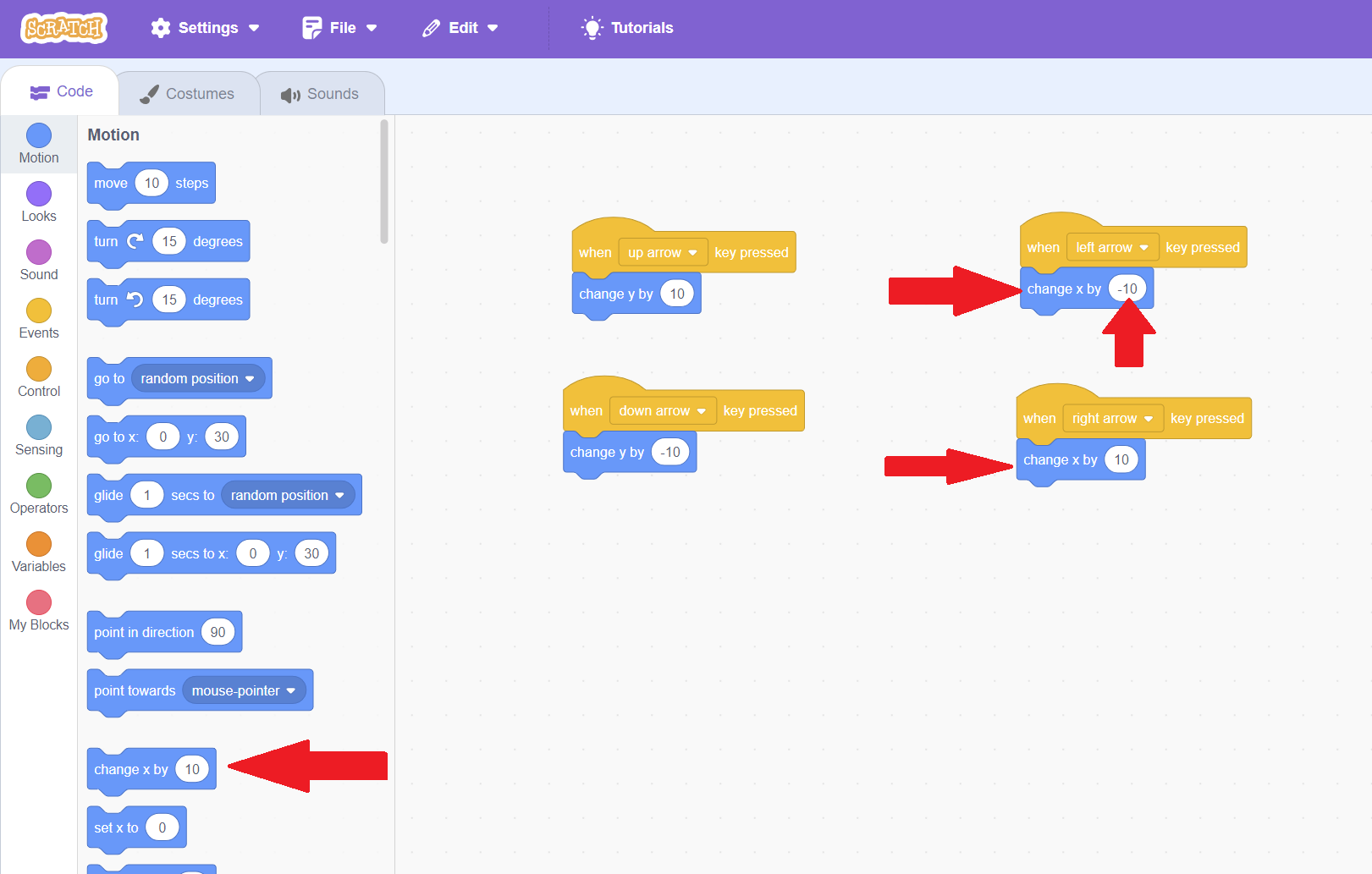Open the left arrow key dropdown
Viewport: 1372px width, 874px height.
coord(1112,247)
